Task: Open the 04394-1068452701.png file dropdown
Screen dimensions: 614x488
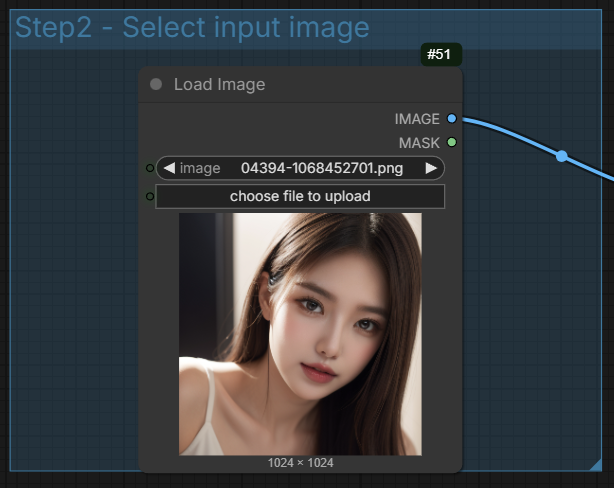Action: (x=321, y=168)
